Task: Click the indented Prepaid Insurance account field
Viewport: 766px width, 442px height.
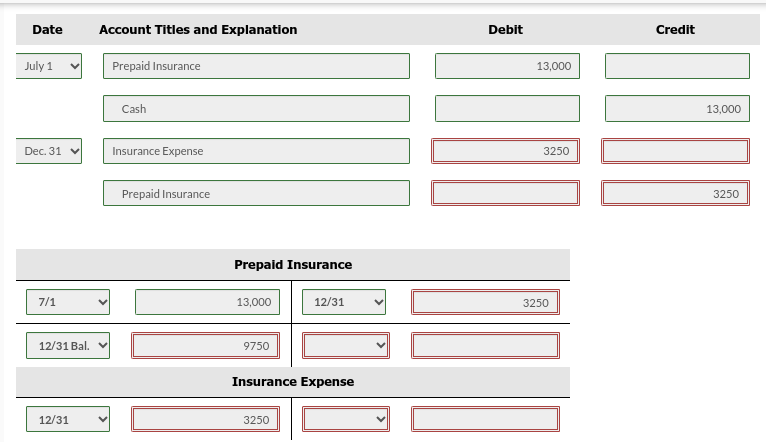Action: click(x=256, y=193)
